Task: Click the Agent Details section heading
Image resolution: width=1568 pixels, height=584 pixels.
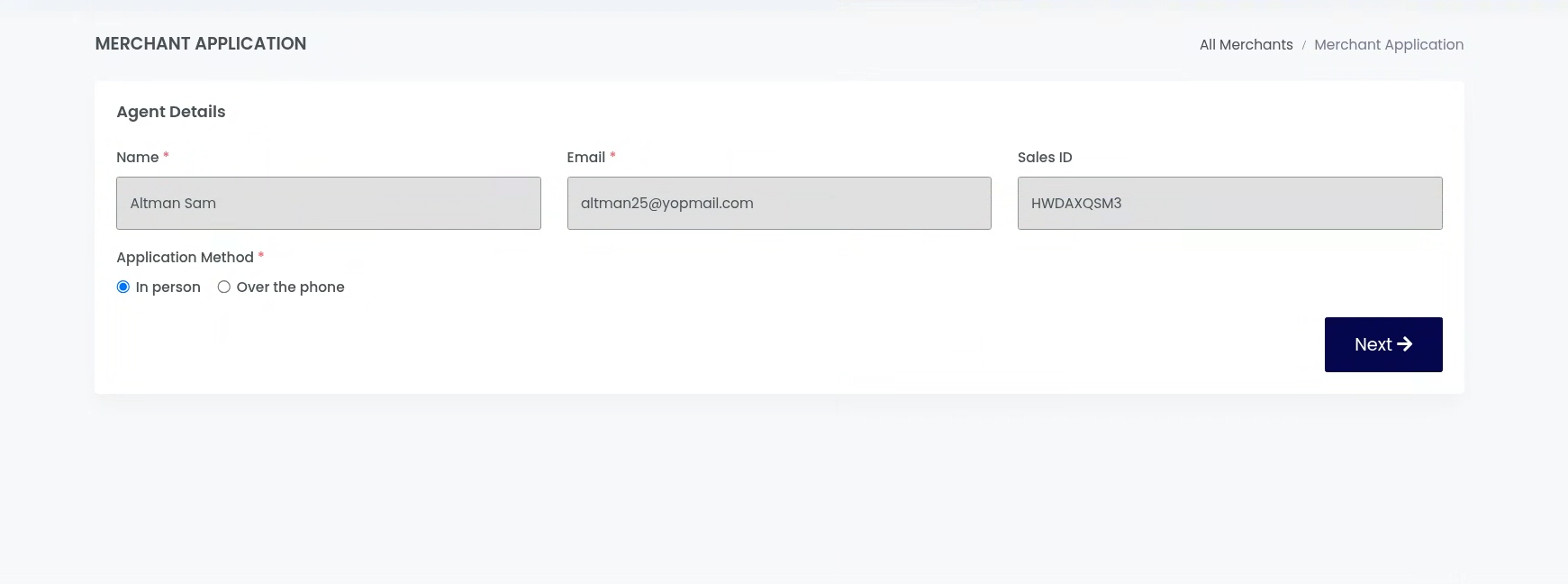Action: point(170,112)
